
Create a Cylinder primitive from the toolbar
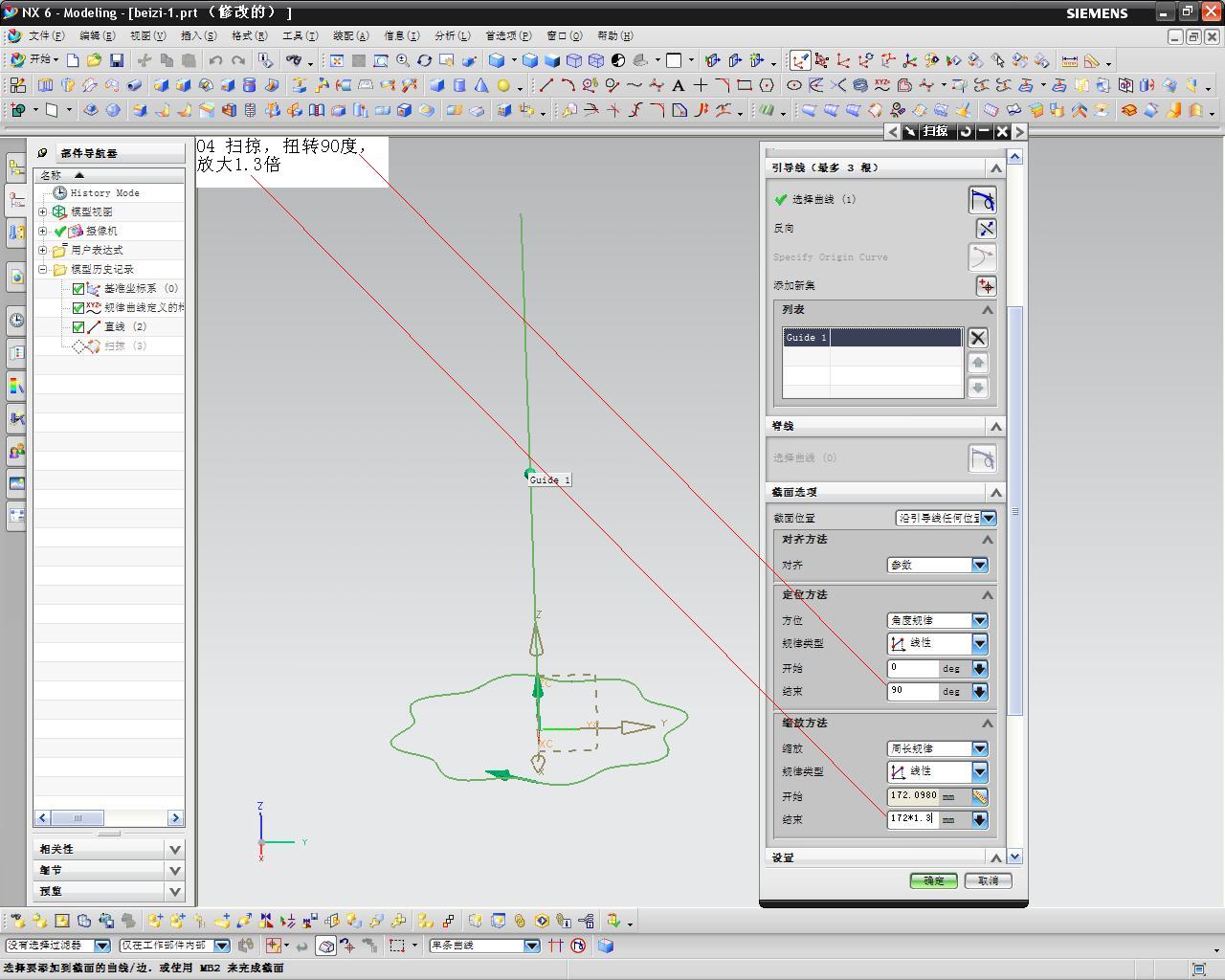click(459, 85)
